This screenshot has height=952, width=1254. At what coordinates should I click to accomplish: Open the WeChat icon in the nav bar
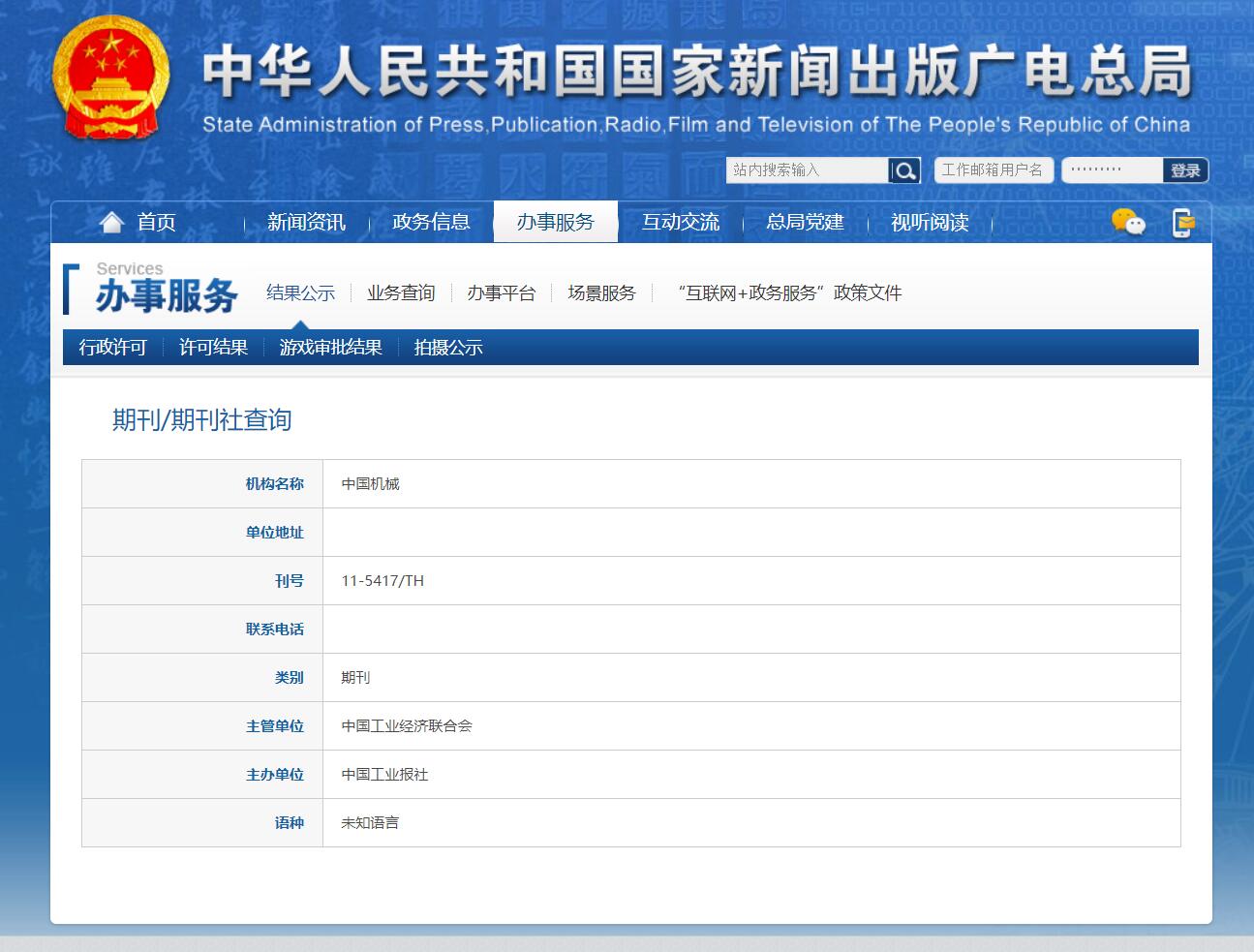pos(1128,222)
